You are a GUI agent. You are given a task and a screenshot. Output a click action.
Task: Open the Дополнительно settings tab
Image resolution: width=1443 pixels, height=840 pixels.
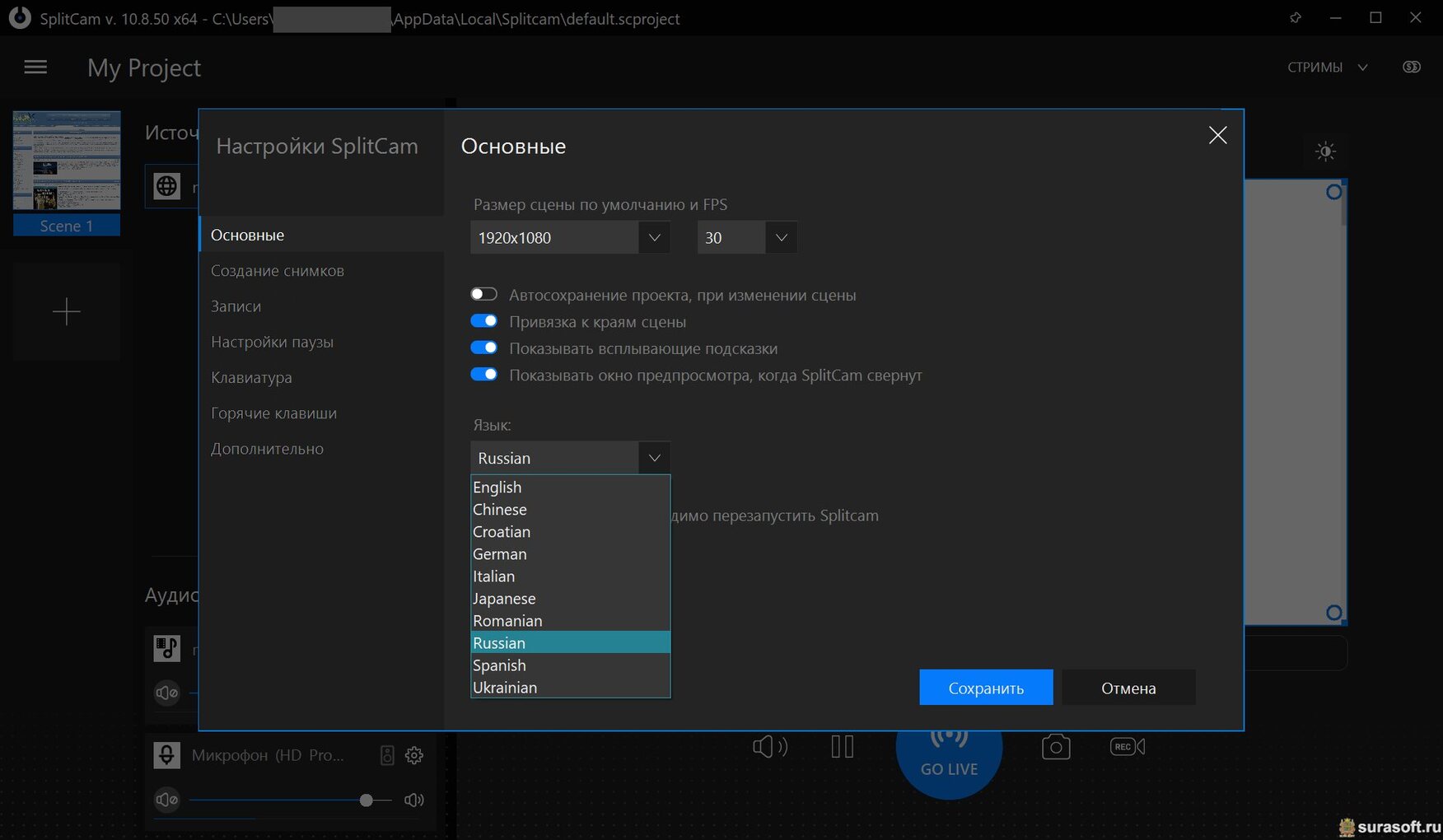point(321,449)
